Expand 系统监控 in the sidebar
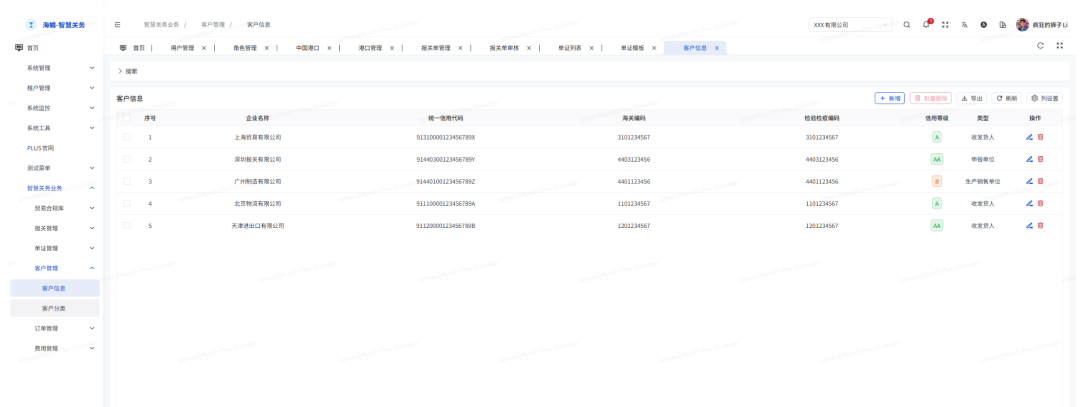Viewport: 1080px width, 407px height. (x=56, y=107)
